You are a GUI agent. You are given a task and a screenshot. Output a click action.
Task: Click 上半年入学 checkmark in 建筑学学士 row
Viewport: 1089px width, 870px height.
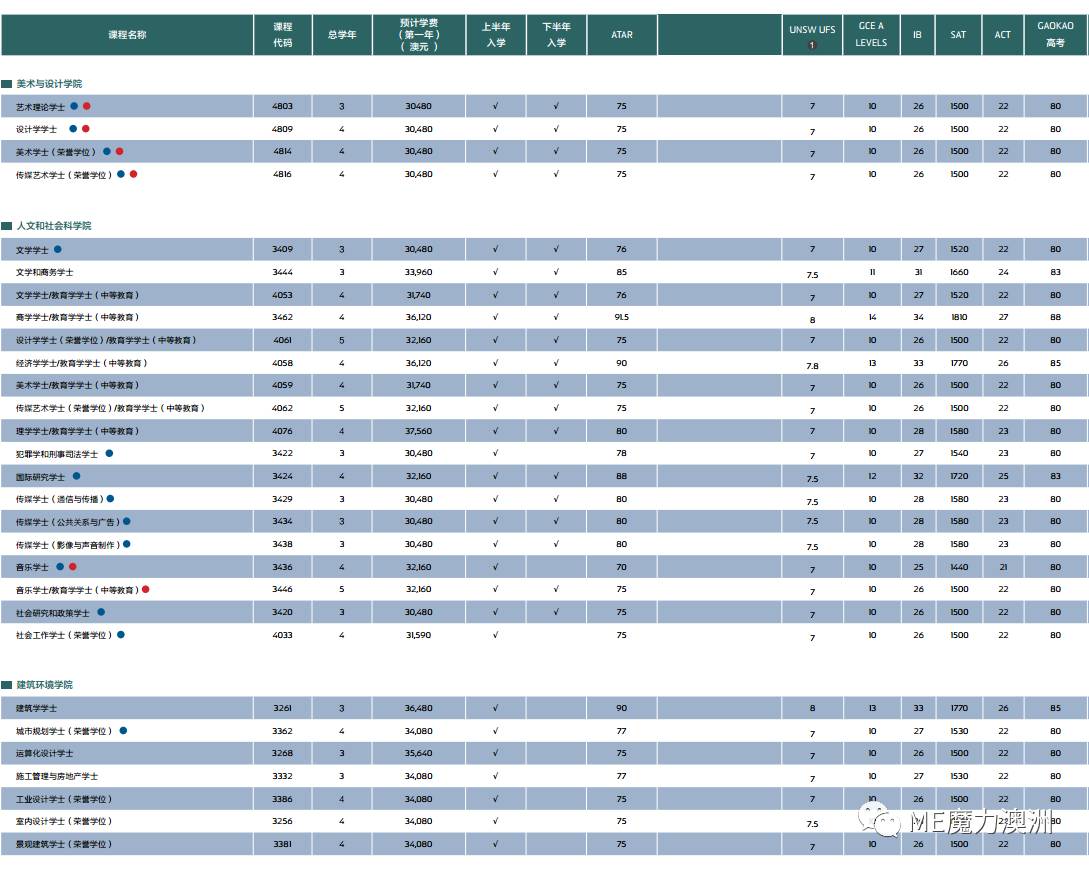[x=496, y=708]
